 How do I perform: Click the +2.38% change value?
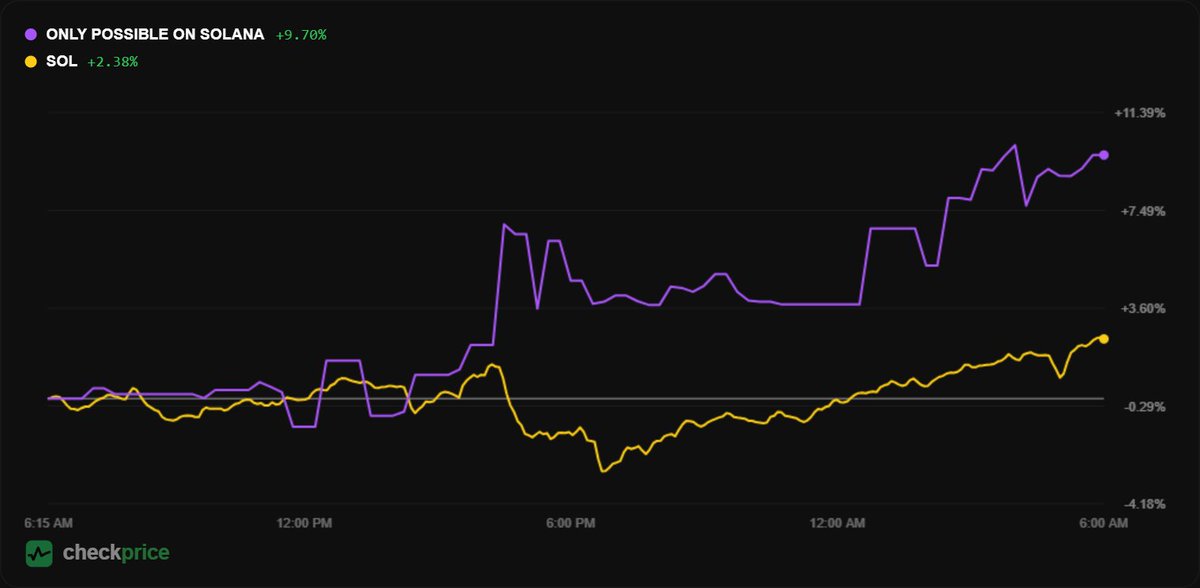(x=113, y=62)
